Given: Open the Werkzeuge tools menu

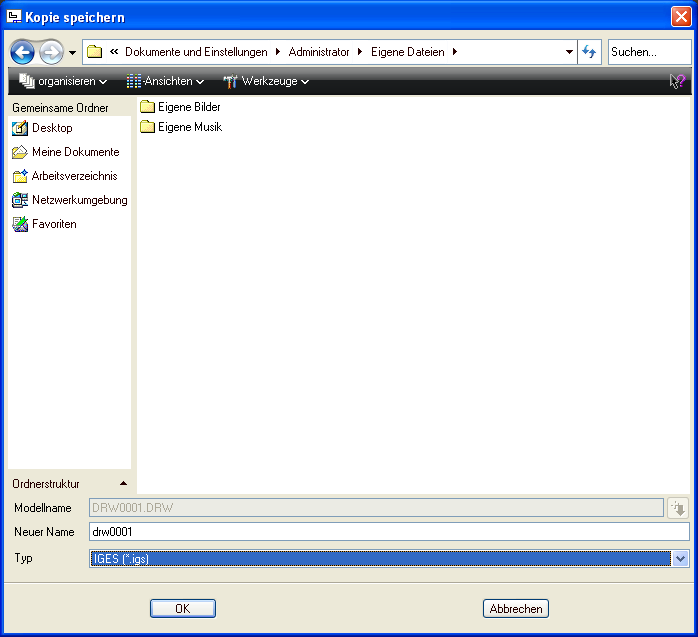Looking at the screenshot, I should (266, 82).
